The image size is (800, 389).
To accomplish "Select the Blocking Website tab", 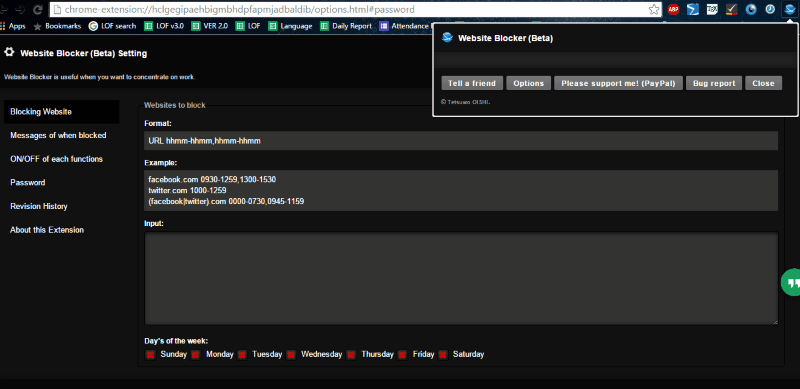I will tap(62, 112).
